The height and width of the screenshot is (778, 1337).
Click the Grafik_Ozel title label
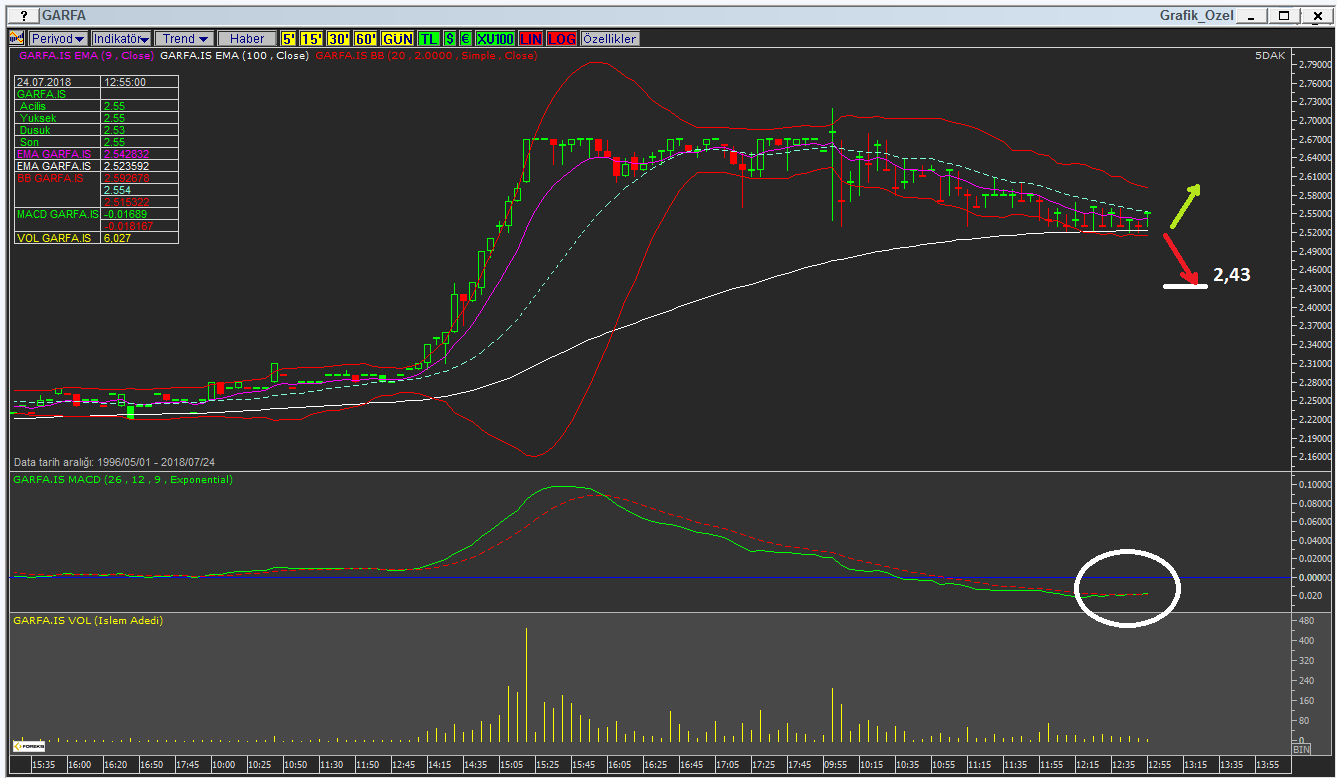(x=1196, y=15)
